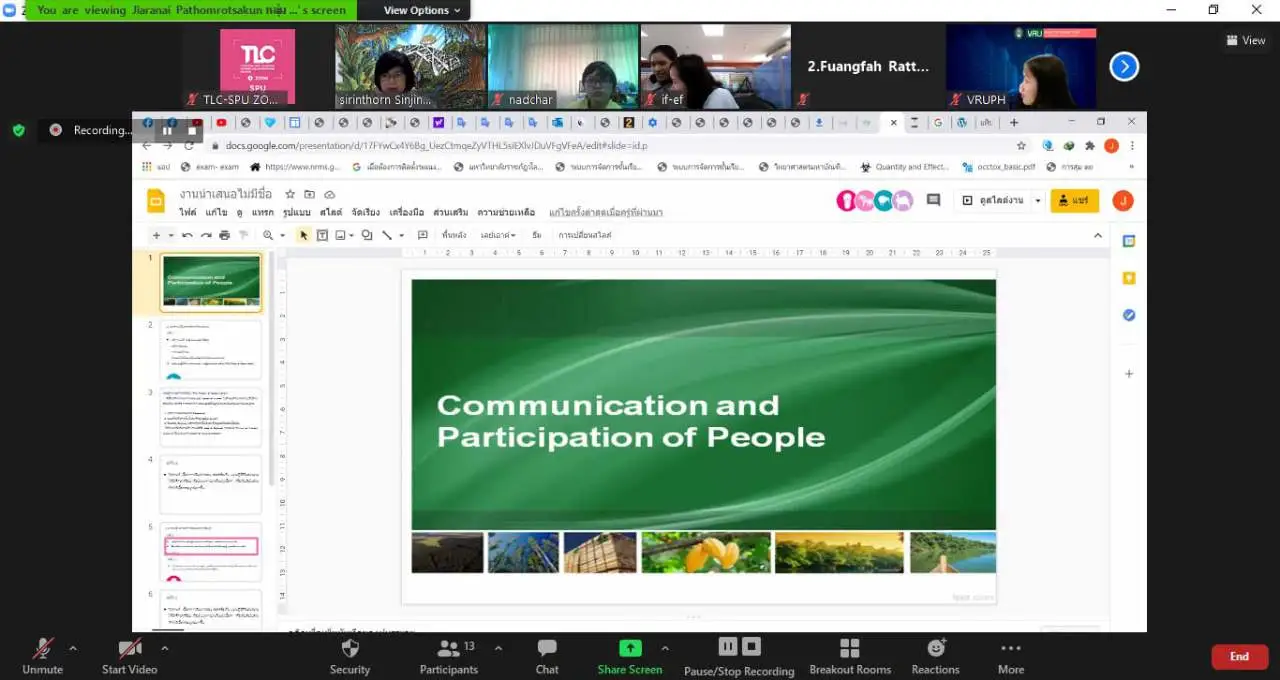Click the green encryption shield icon
The height and width of the screenshot is (680, 1280).
point(18,130)
